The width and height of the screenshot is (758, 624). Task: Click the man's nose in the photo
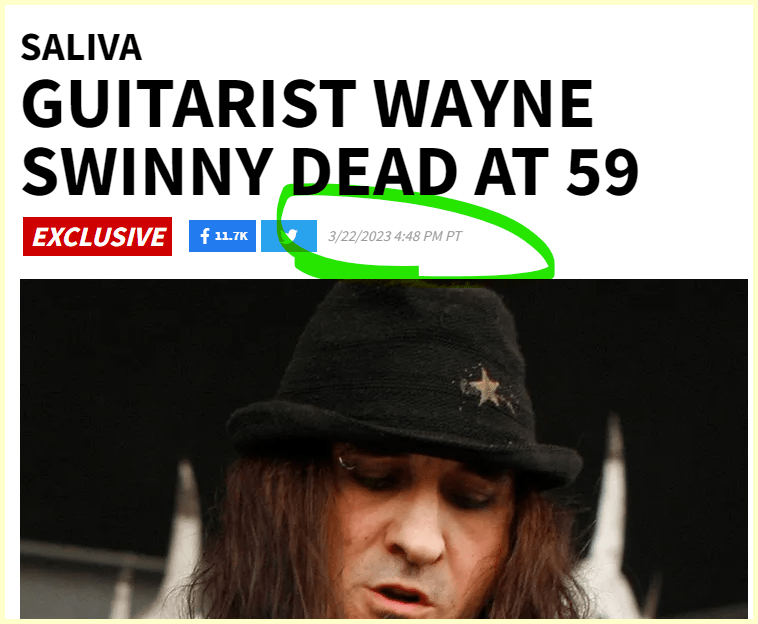(x=417, y=537)
